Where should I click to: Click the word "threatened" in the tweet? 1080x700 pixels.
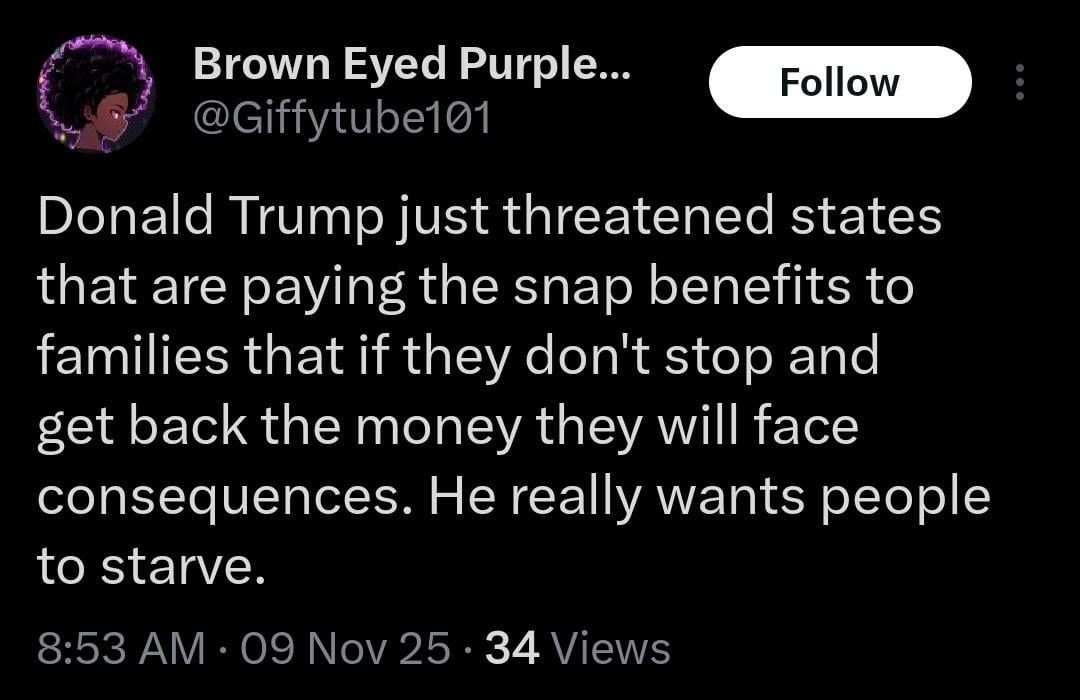(x=640, y=218)
